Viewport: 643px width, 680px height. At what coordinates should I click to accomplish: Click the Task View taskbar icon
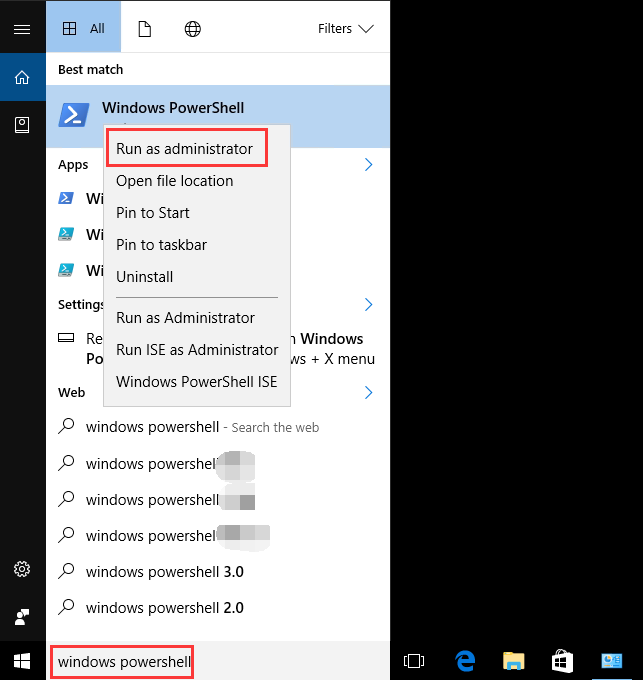point(414,661)
